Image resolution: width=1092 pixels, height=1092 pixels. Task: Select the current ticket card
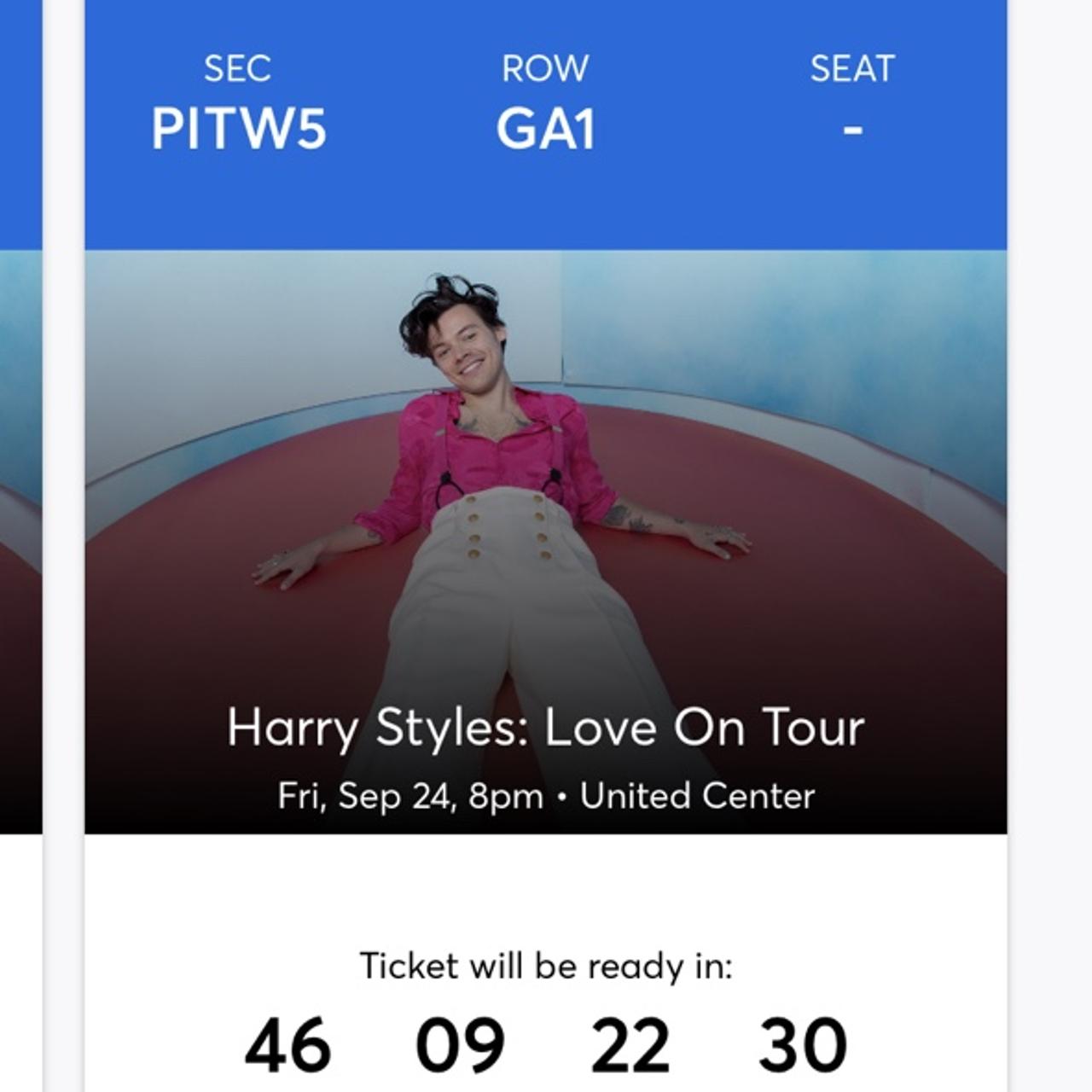546,546
